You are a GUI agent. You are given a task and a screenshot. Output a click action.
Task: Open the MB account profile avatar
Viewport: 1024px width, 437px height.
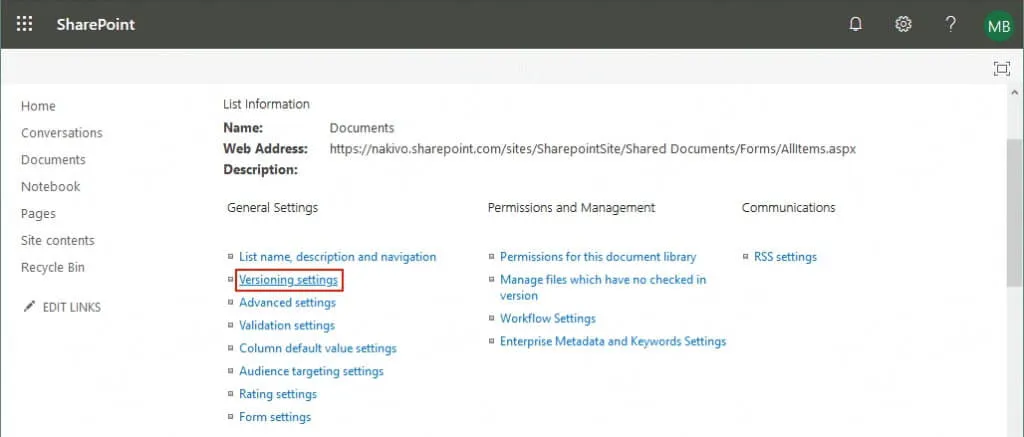[998, 26]
